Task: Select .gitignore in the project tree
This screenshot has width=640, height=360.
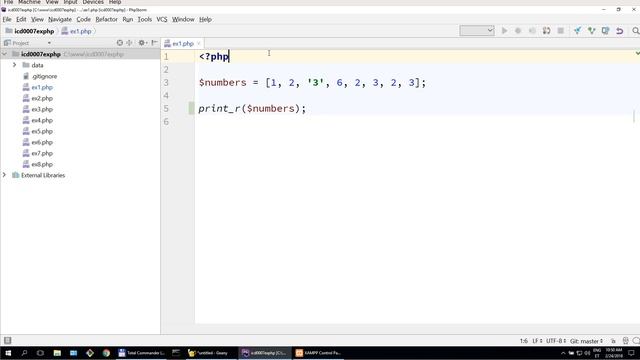Action: pyautogui.click(x=44, y=76)
